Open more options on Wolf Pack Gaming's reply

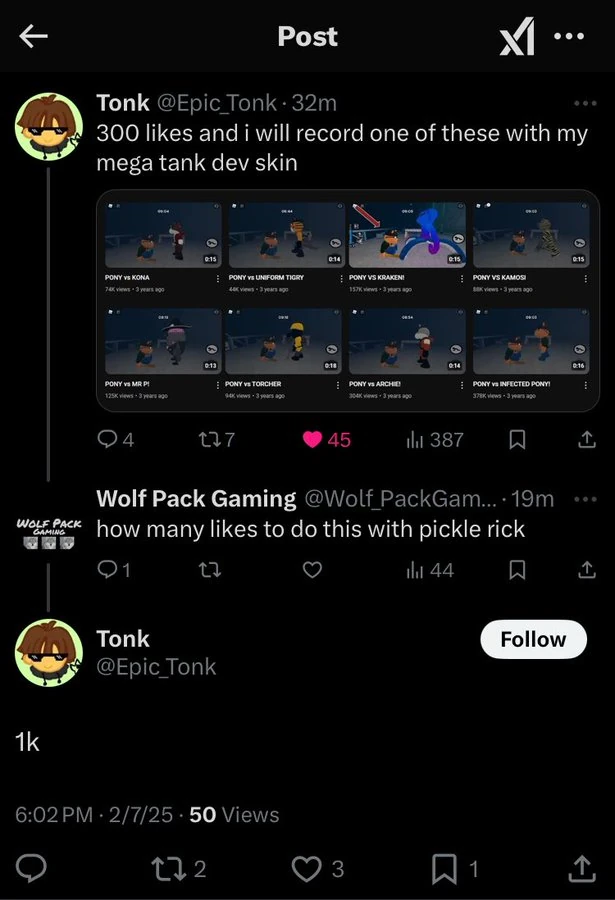584,499
